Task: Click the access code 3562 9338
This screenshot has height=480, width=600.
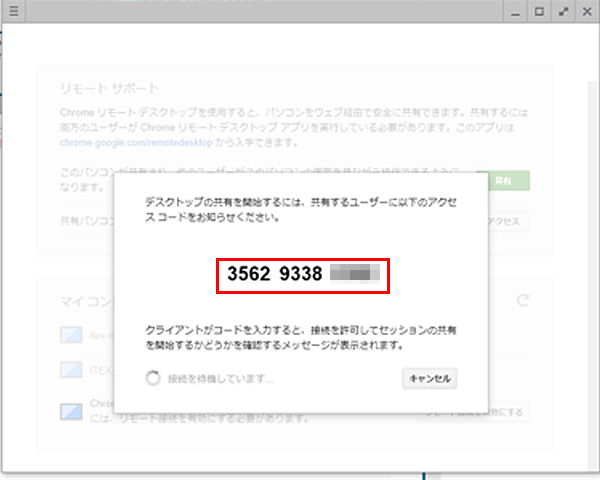Action: (273, 272)
